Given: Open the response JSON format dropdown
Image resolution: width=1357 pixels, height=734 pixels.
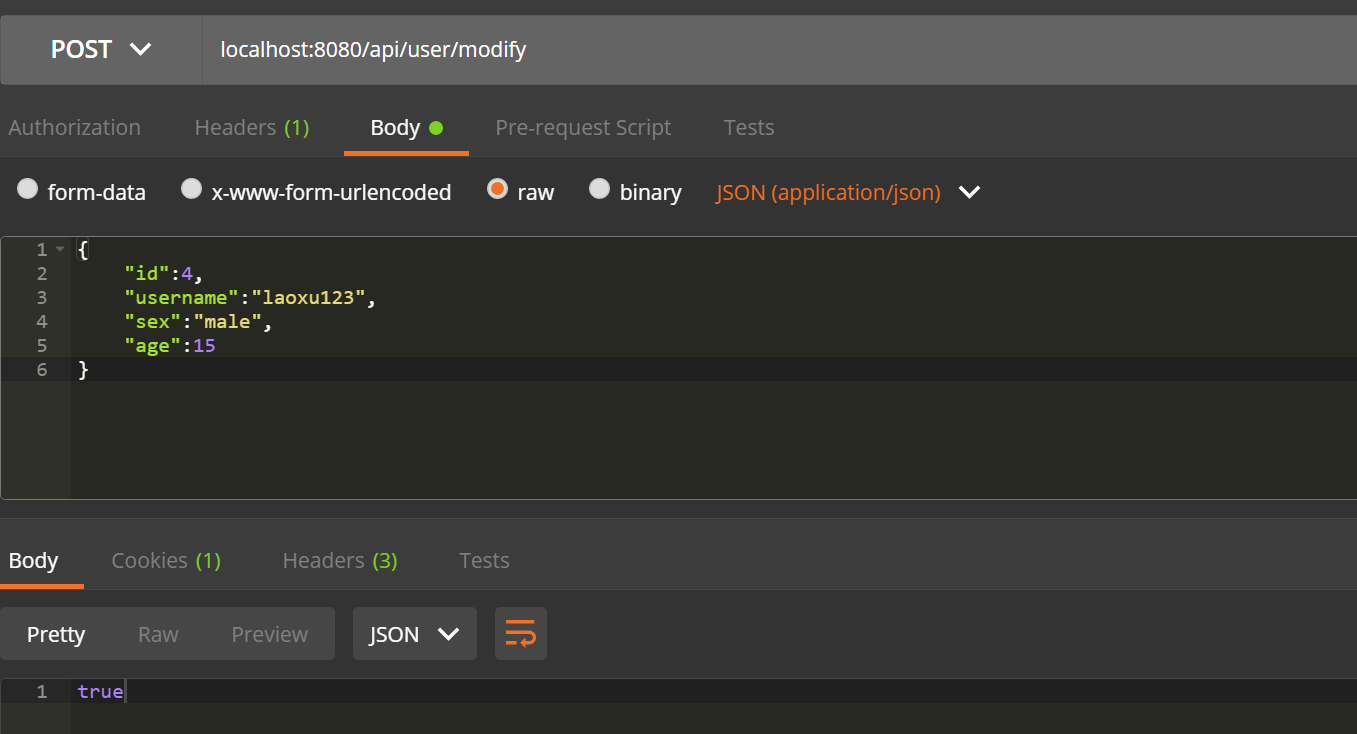Looking at the screenshot, I should 415,634.
